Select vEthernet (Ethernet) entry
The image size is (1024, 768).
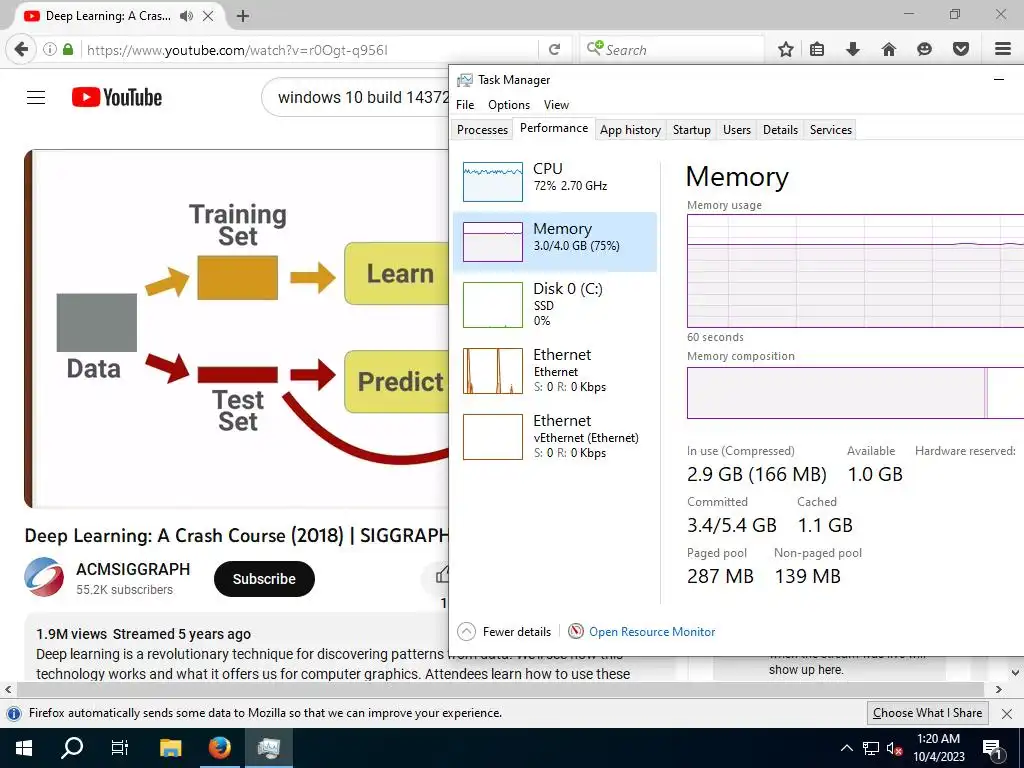pyautogui.click(x=554, y=436)
